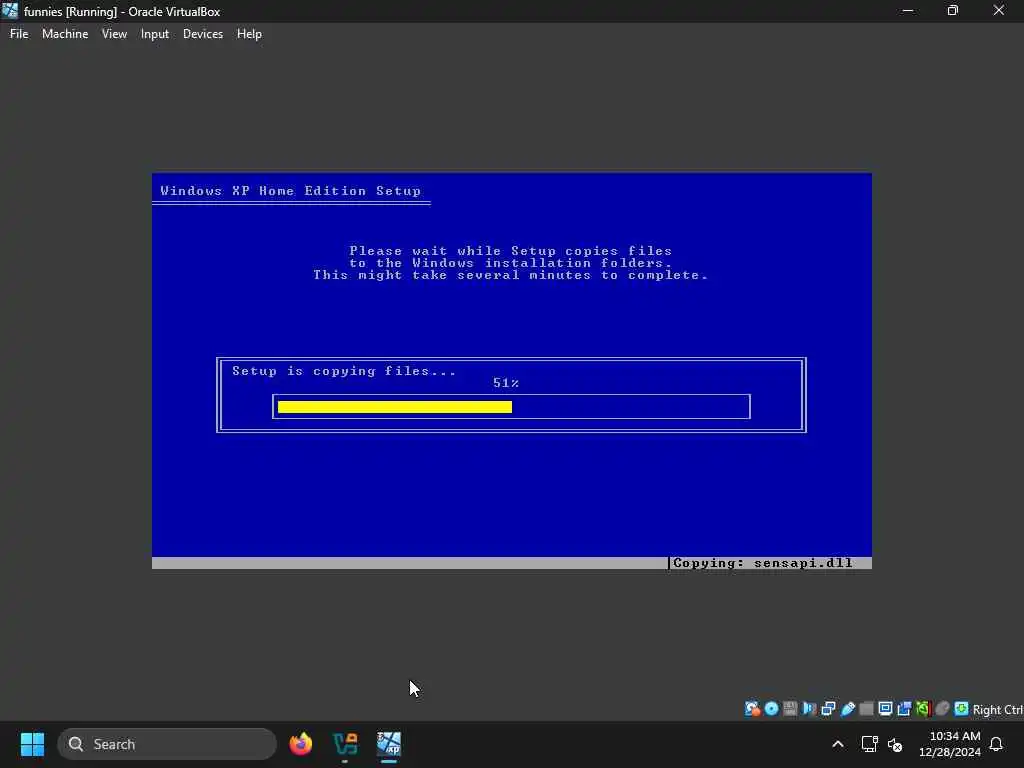Click the taskbar Search box
Screen dimensions: 1024x768
[x=167, y=744]
